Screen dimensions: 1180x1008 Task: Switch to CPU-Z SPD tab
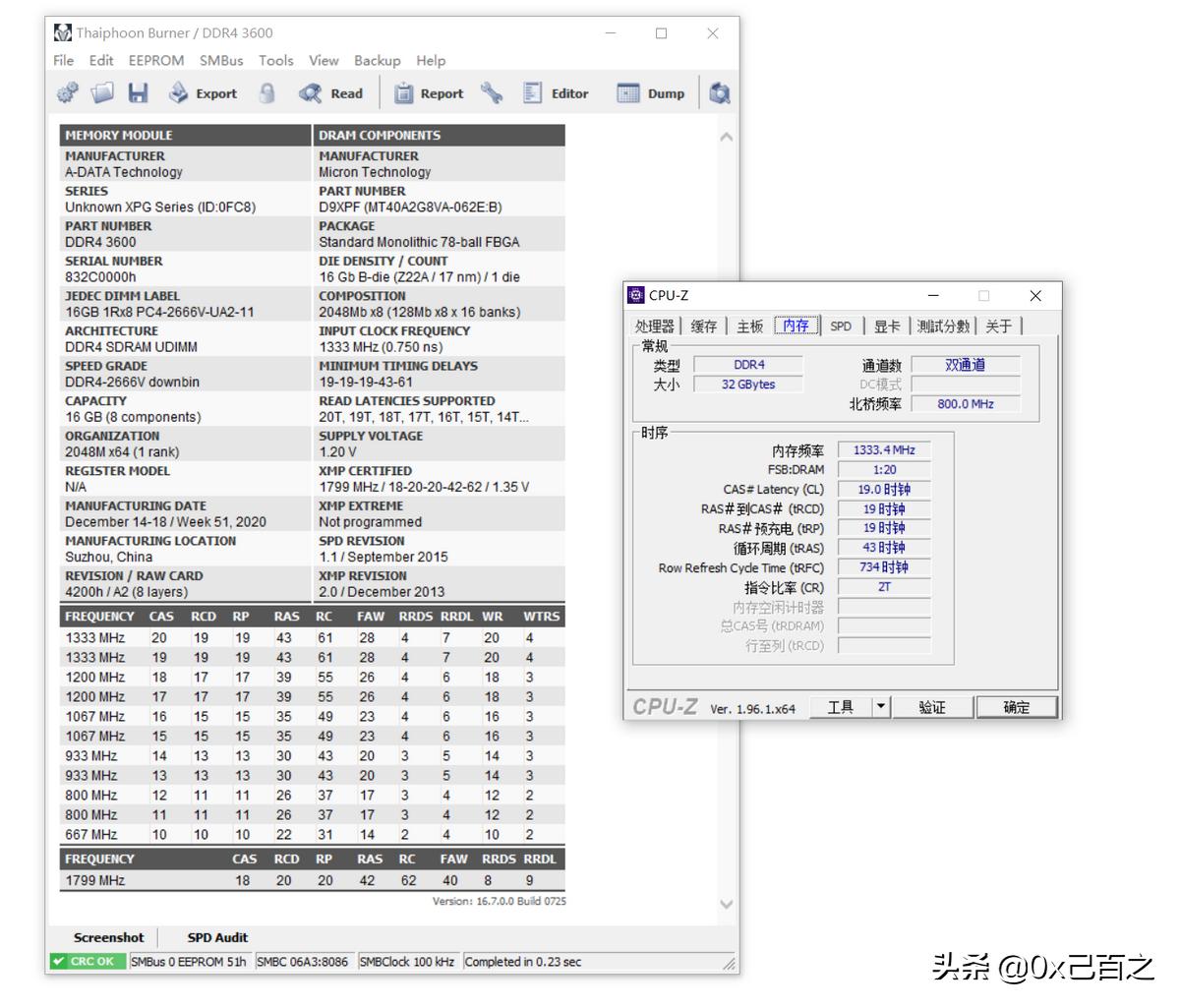[841, 326]
